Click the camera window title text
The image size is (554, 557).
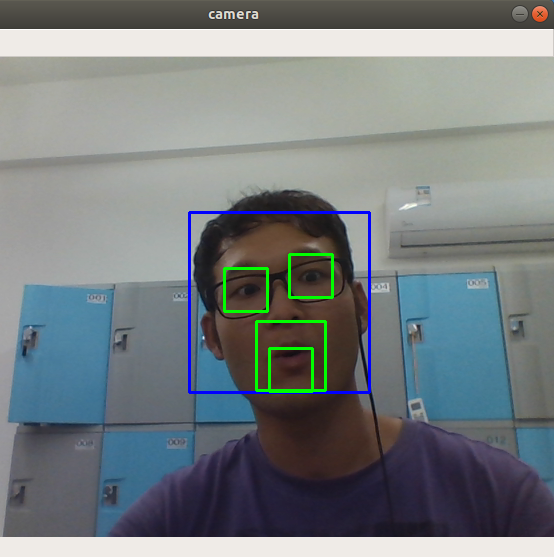coord(233,15)
